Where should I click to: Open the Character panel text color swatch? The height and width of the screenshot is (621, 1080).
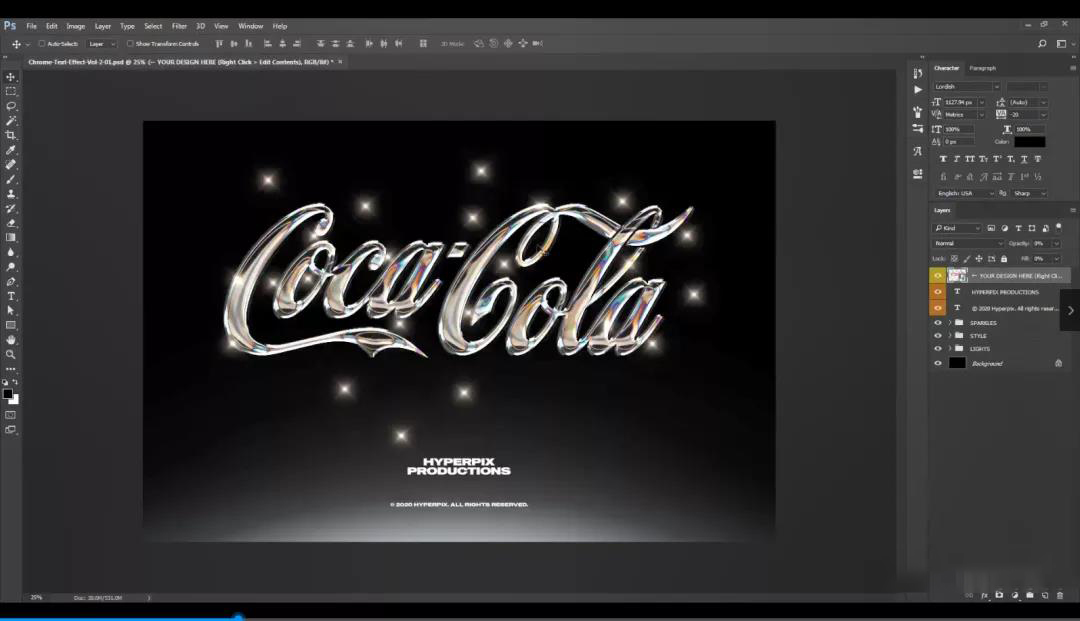click(x=1029, y=142)
